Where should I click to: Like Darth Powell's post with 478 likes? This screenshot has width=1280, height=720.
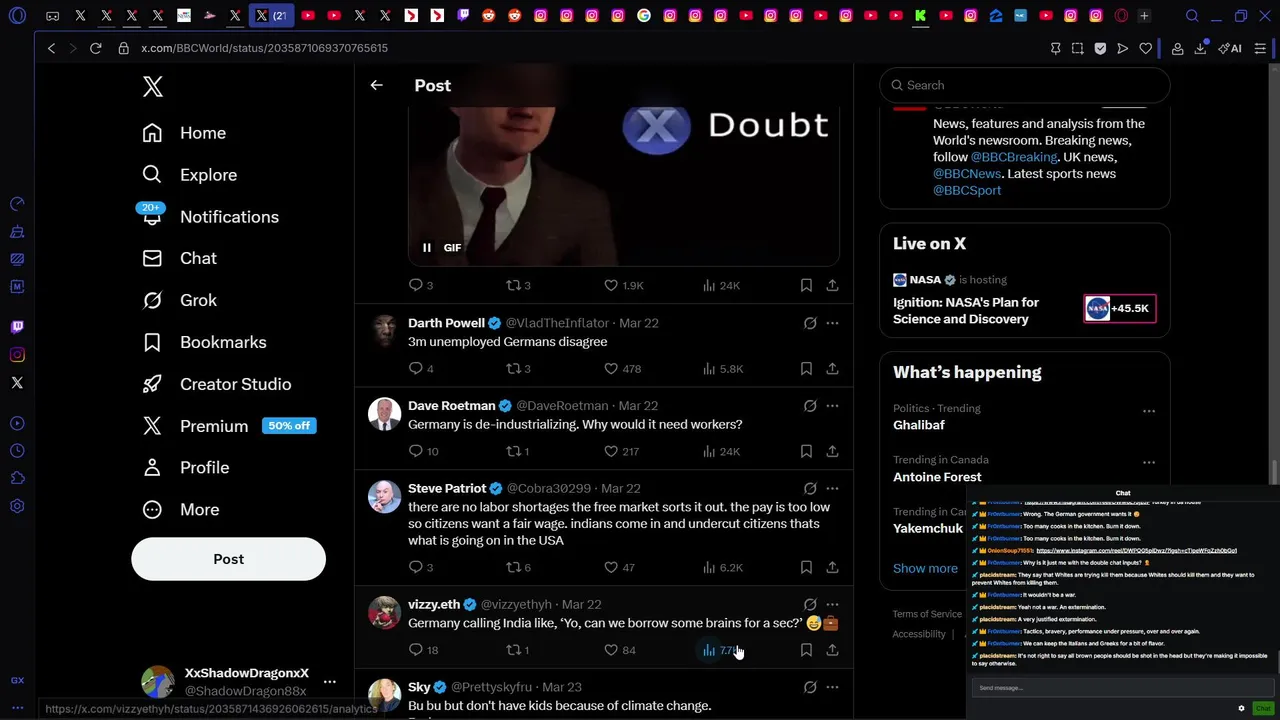pos(622,369)
